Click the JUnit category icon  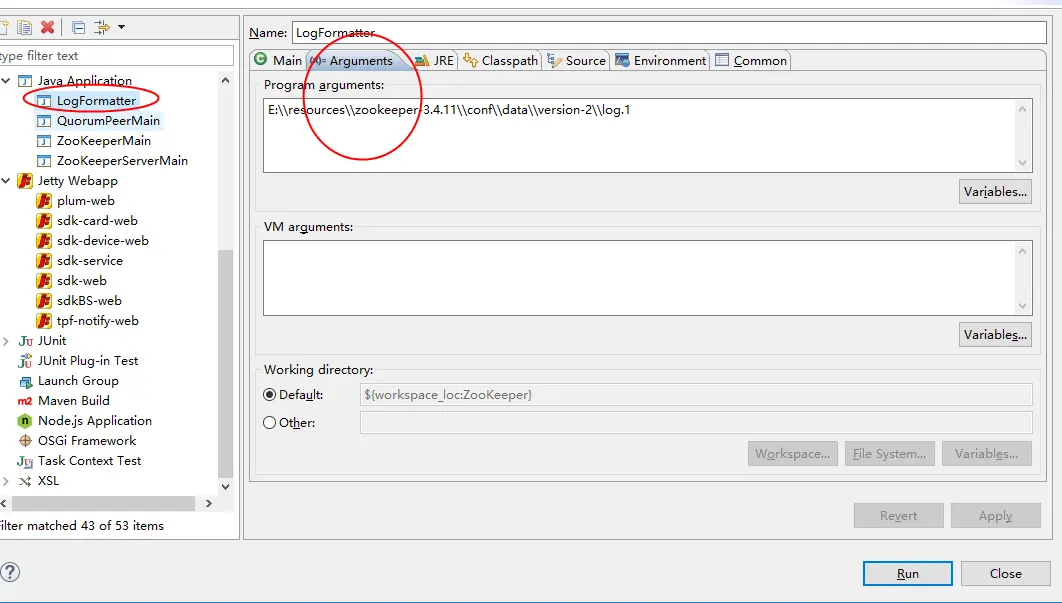(25, 341)
